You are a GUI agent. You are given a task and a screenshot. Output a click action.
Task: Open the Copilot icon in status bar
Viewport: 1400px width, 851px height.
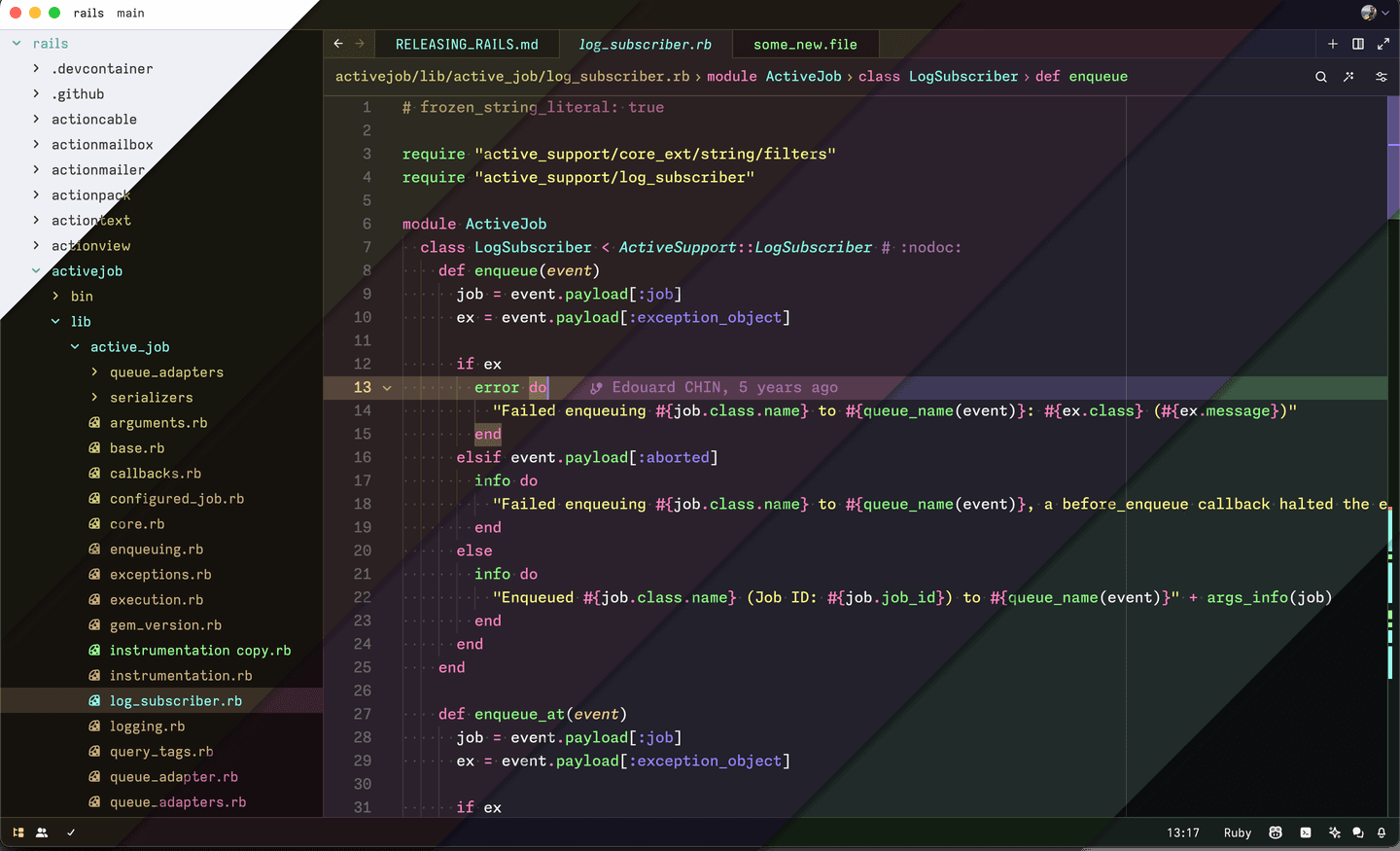pyautogui.click(x=1276, y=833)
